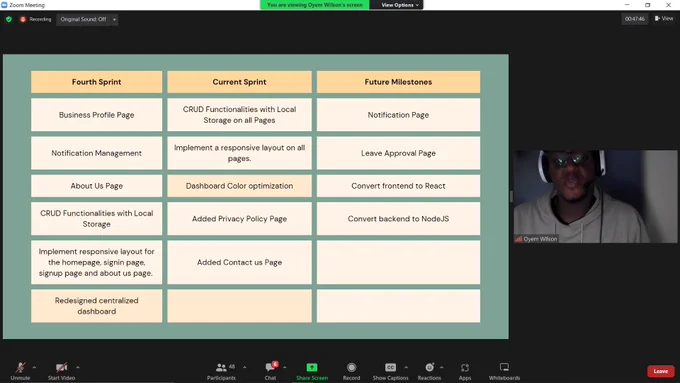
Task: Toggle Original Sound: Off button
Action: [x=83, y=19]
